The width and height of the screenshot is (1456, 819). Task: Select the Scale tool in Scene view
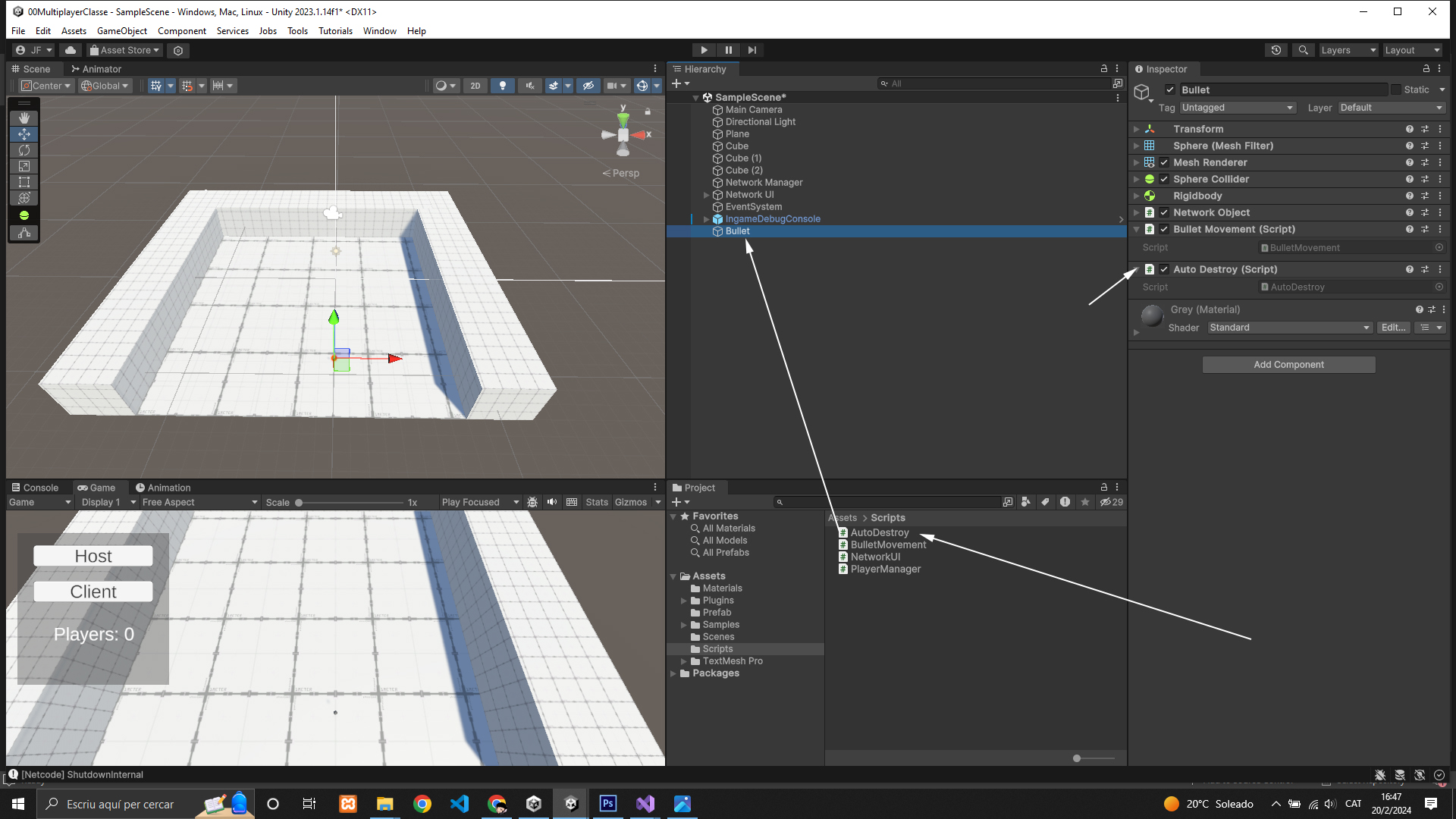pos(24,166)
